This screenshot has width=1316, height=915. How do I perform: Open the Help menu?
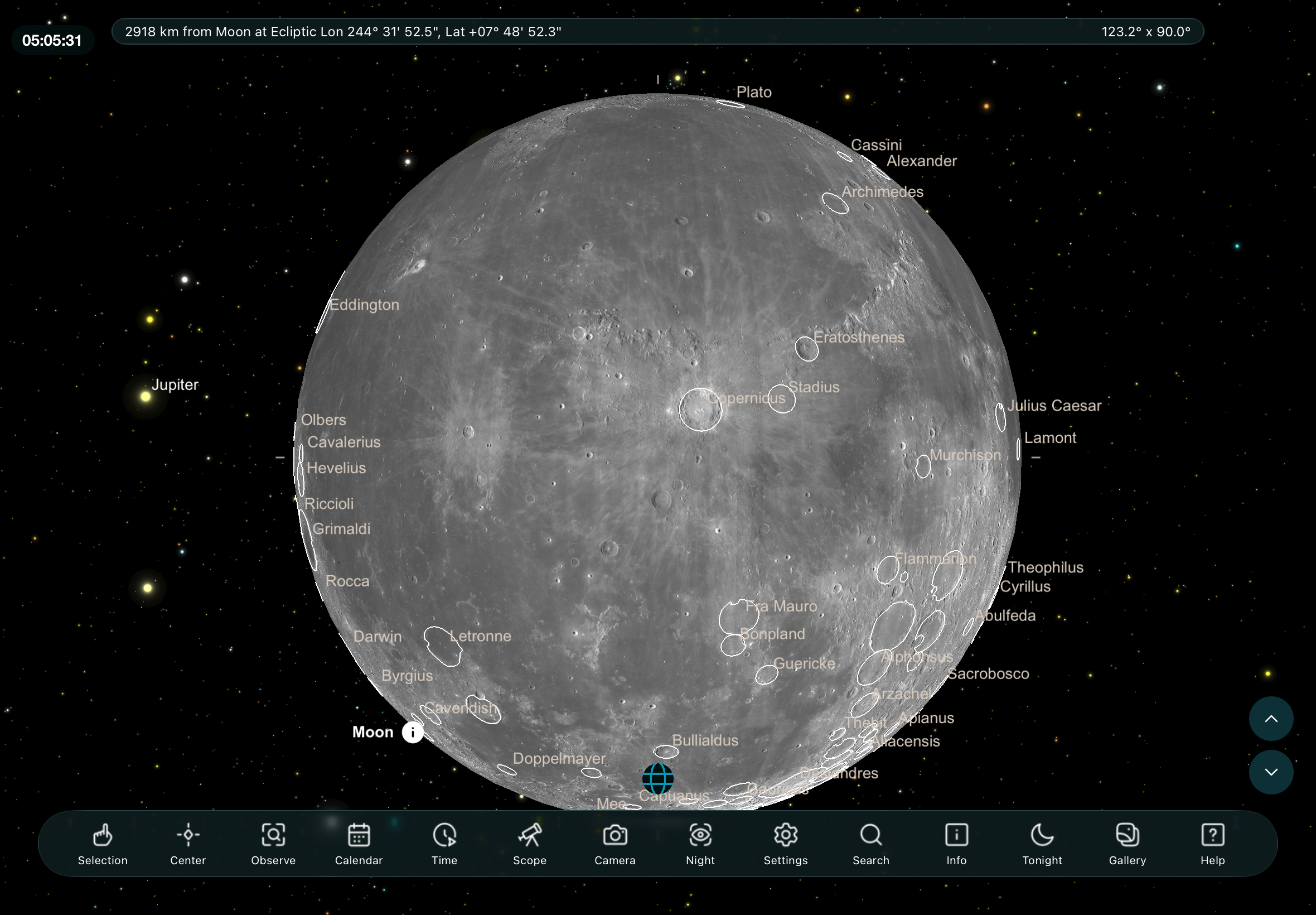1212,843
